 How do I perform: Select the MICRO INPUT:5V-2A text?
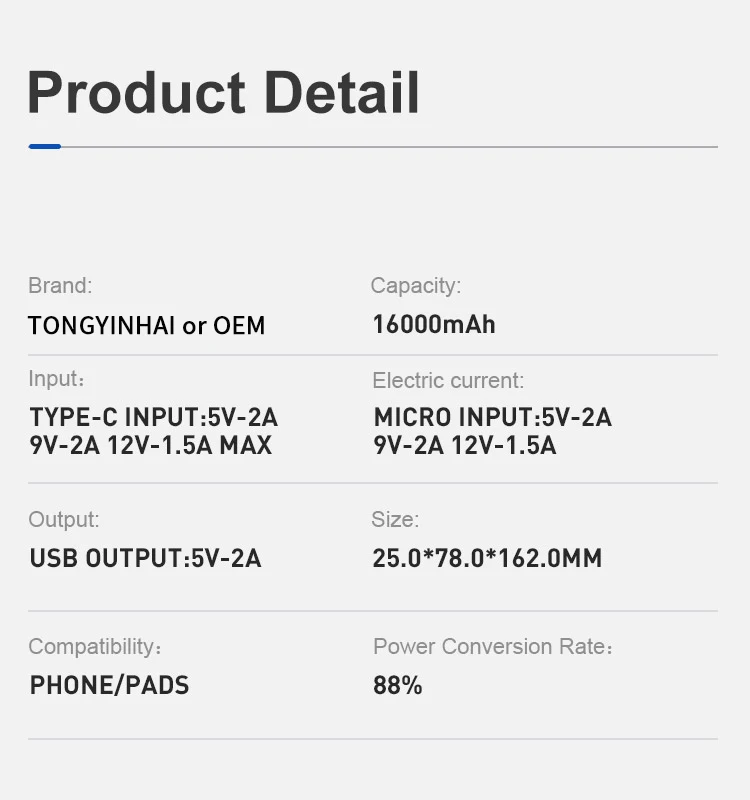pos(493,417)
